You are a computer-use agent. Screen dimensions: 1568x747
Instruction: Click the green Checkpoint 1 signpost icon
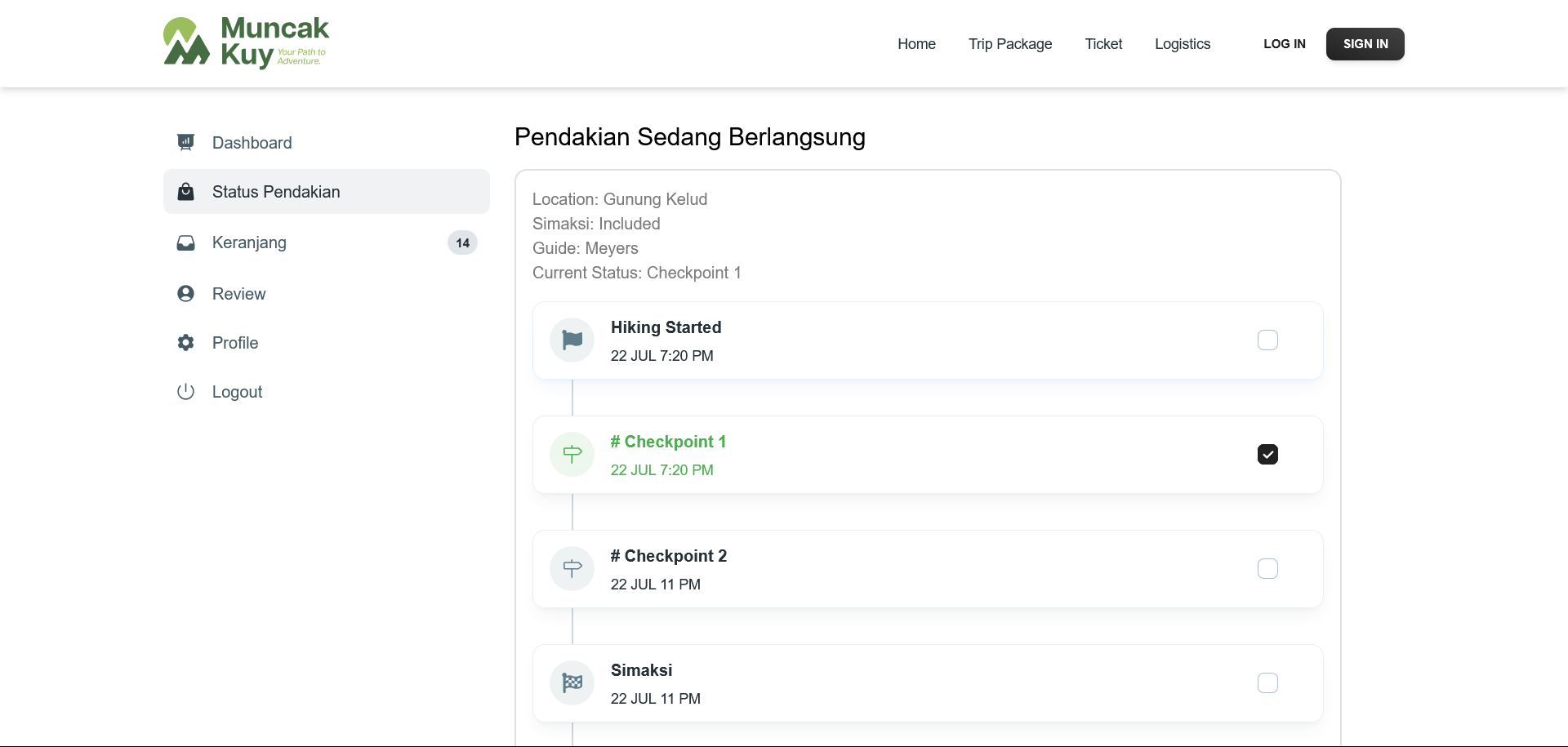(572, 454)
